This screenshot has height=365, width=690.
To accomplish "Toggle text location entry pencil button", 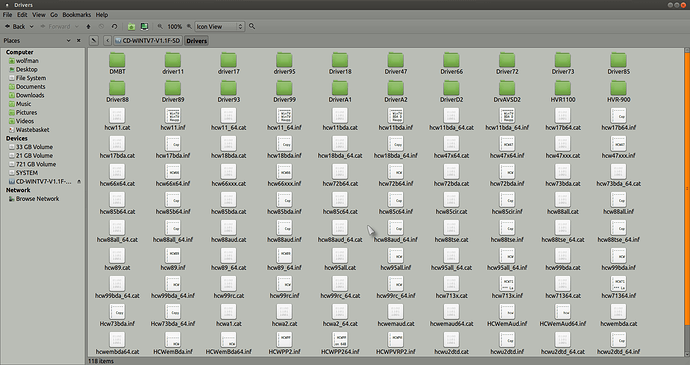I will click(94, 41).
